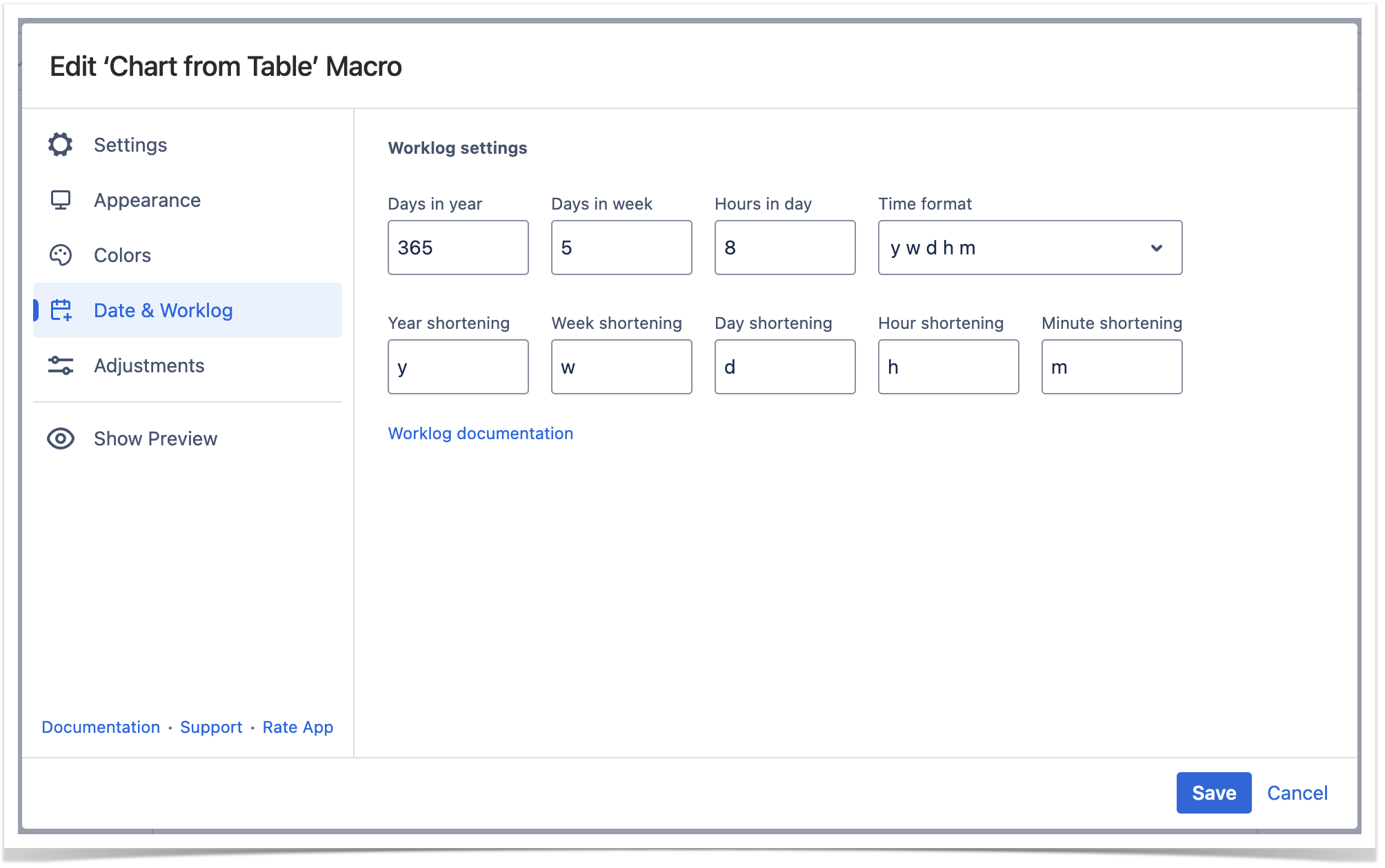Open the Worklog documentation link
The width and height of the screenshot is (1385, 868).
pyautogui.click(x=480, y=433)
